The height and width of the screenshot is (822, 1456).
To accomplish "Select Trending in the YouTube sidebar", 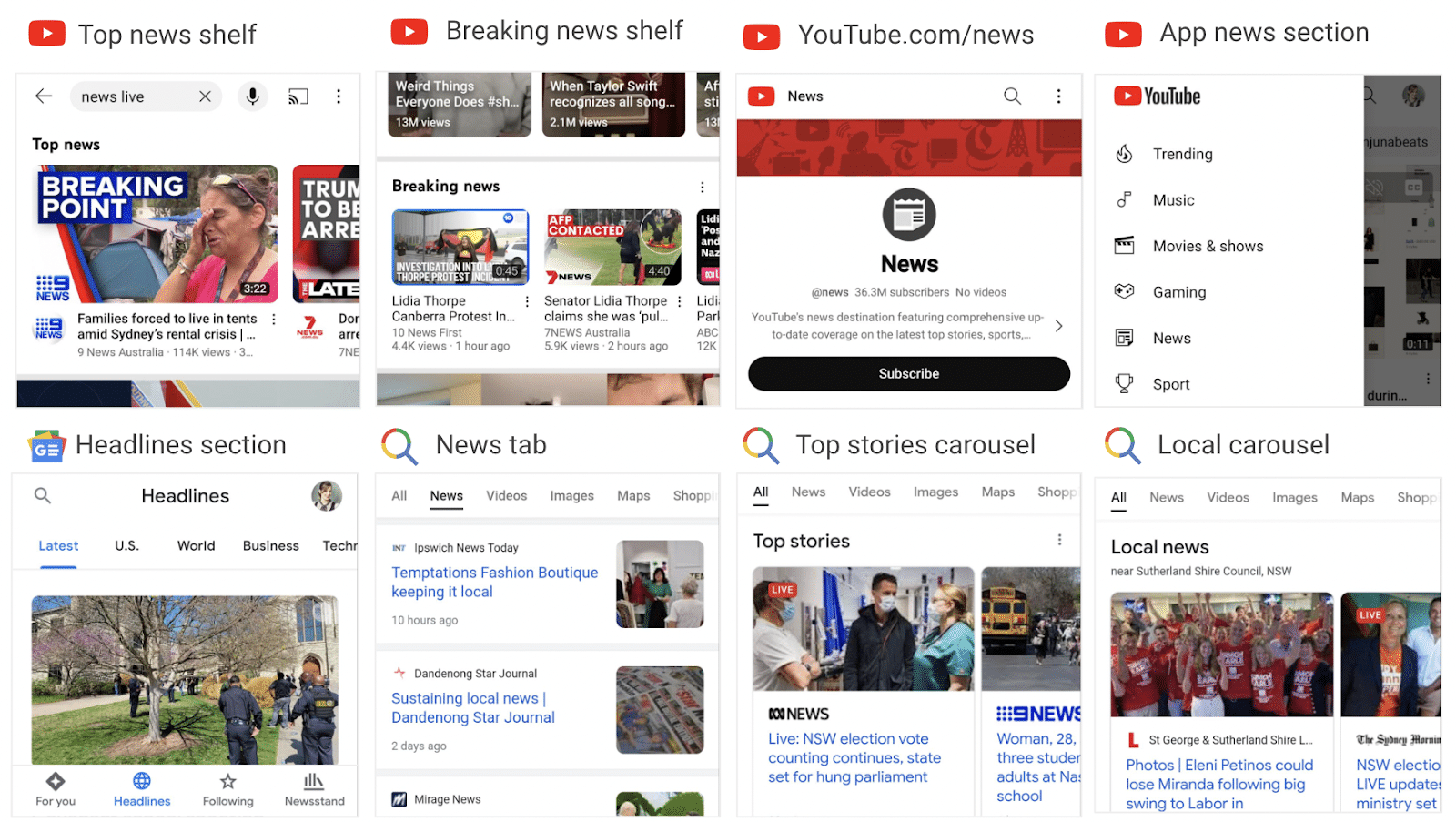I will [x=1182, y=154].
